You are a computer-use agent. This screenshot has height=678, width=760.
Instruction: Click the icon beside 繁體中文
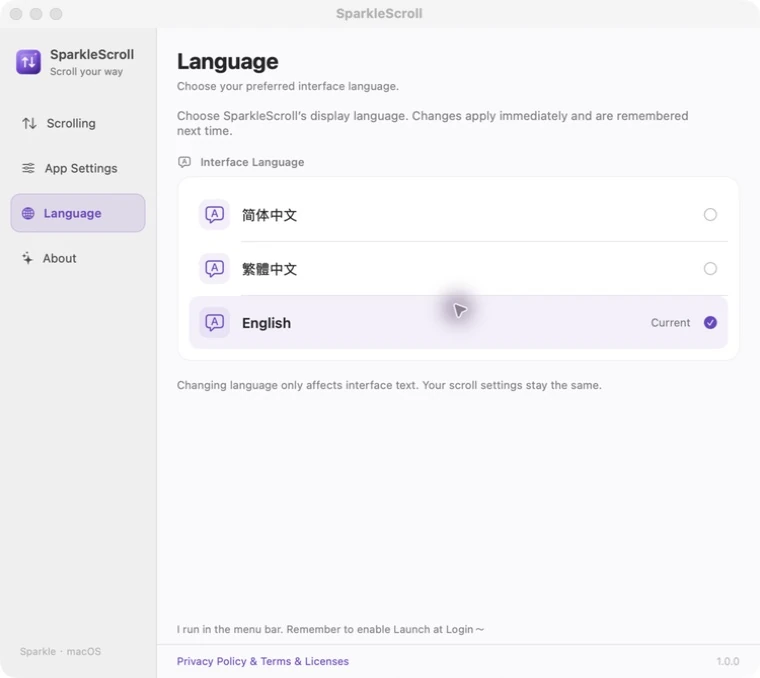[214, 268]
